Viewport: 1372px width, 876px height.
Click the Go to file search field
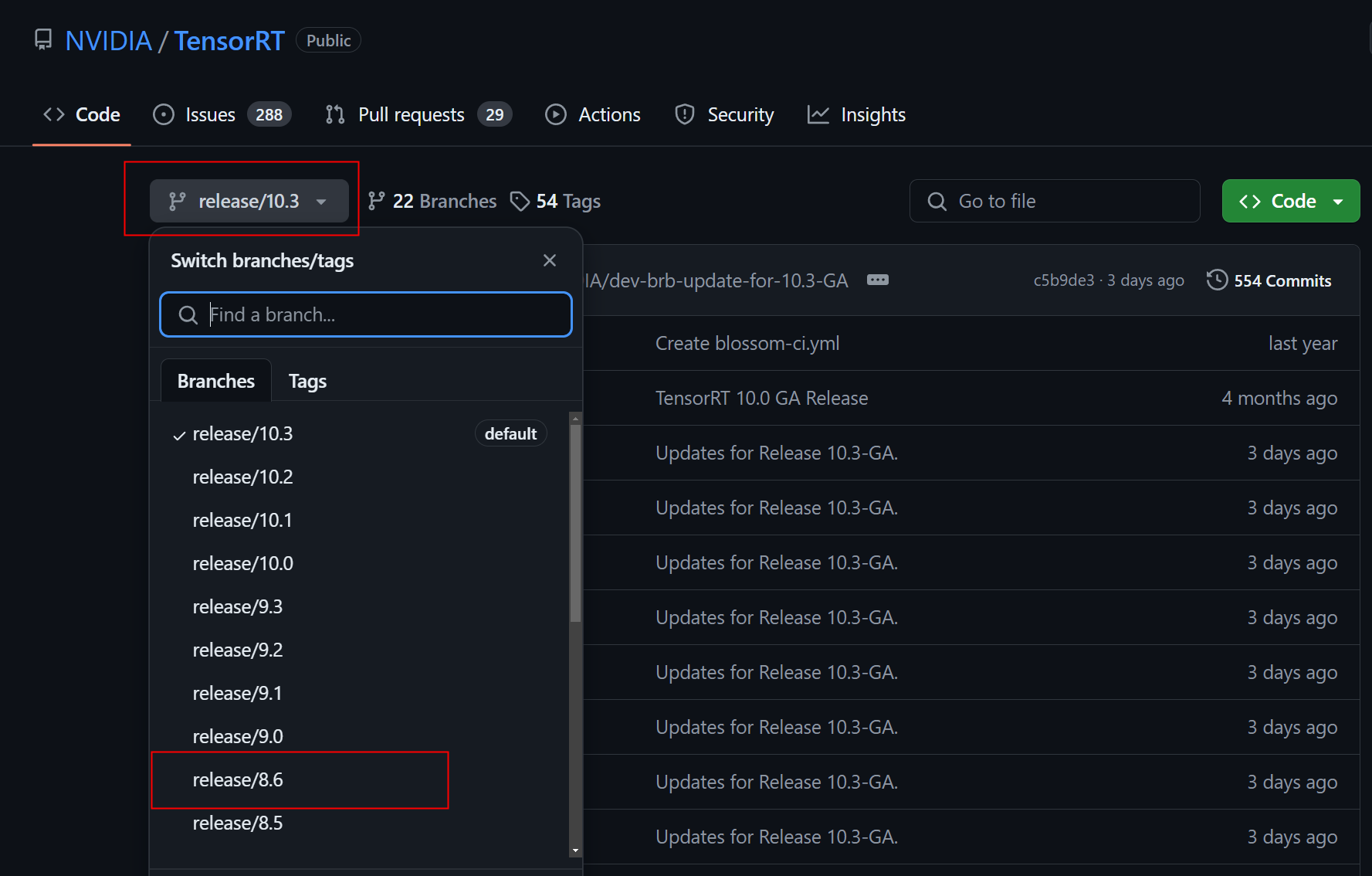tap(1055, 201)
